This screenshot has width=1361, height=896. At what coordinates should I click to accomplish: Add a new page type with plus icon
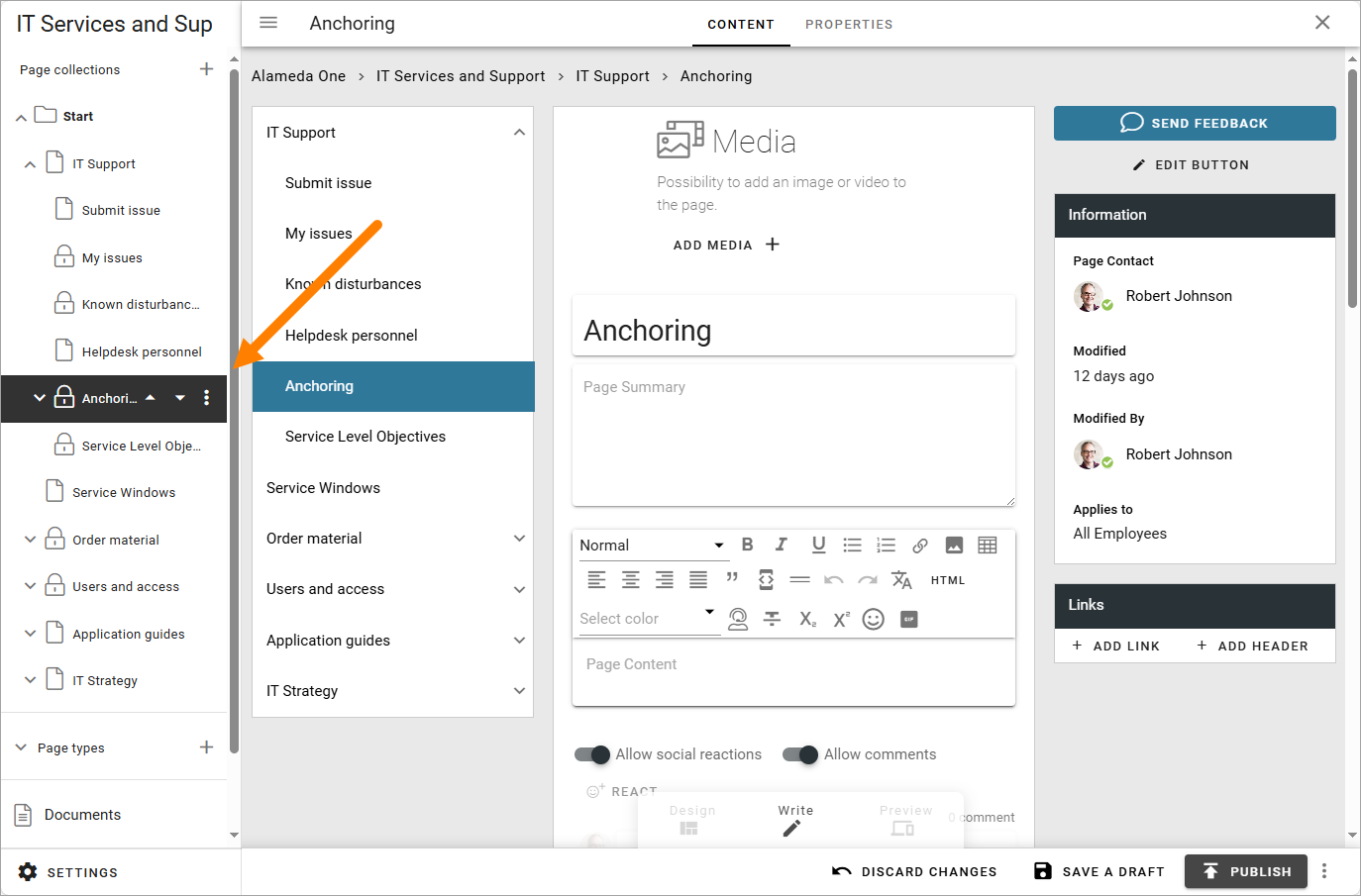206,747
